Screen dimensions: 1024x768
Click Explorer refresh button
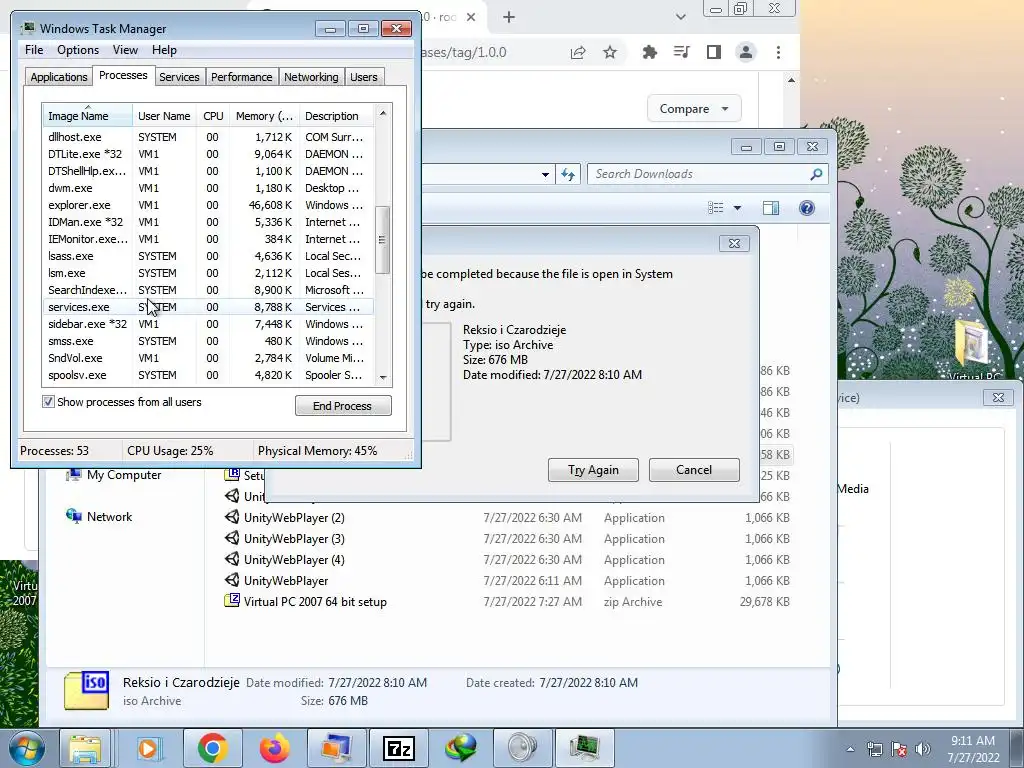tap(568, 174)
